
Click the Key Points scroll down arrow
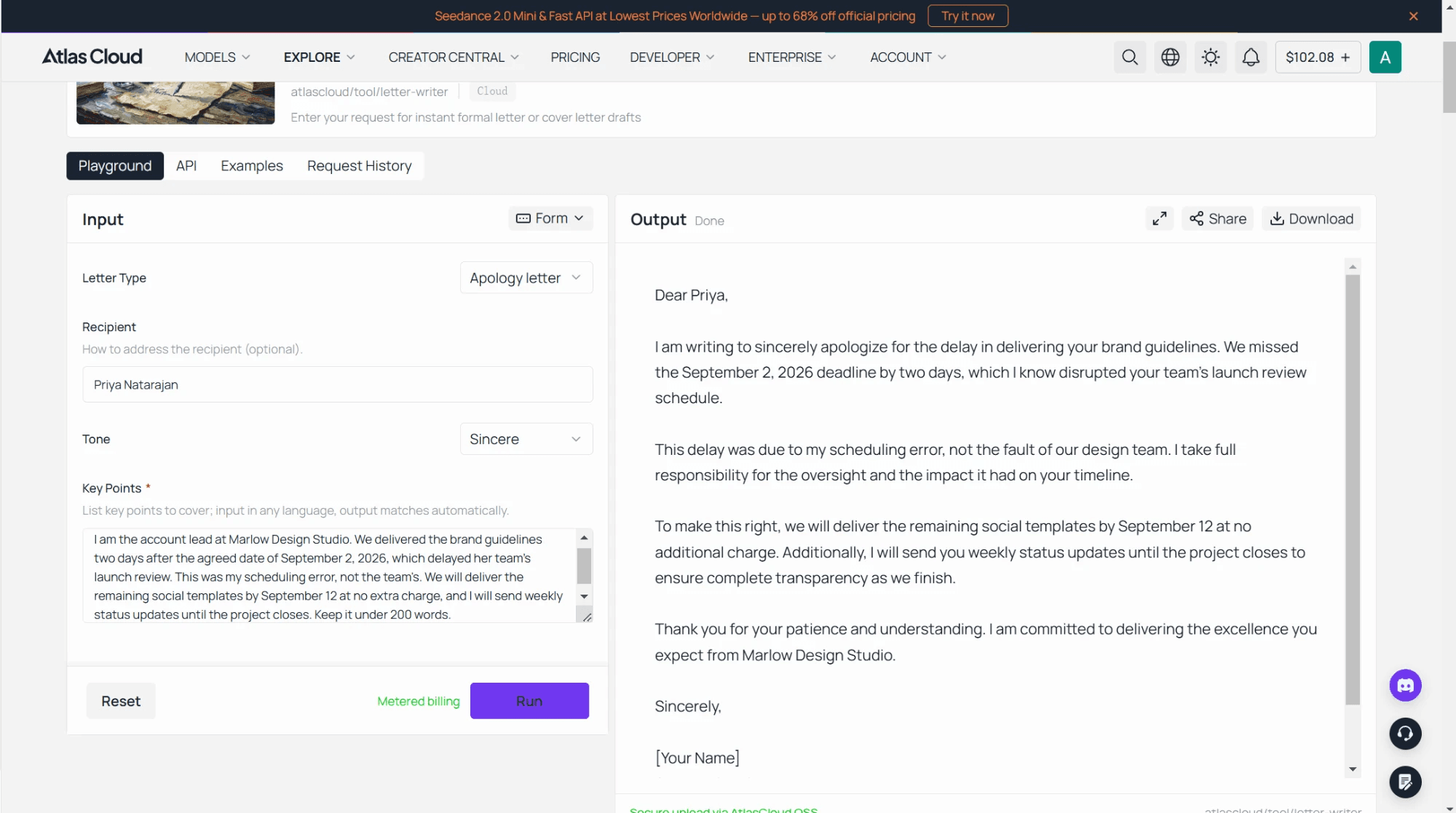[584, 597]
